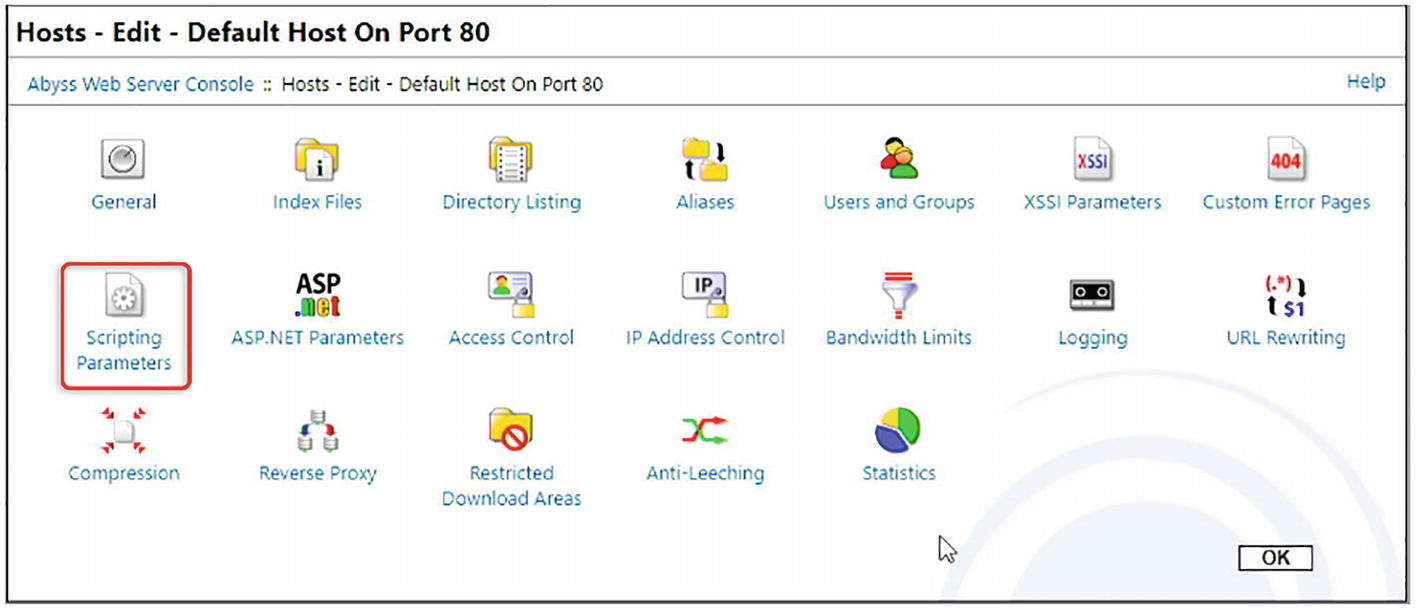The height and width of the screenshot is (611, 1417).
Task: Select the Aliases folder icon
Action: pos(705,160)
